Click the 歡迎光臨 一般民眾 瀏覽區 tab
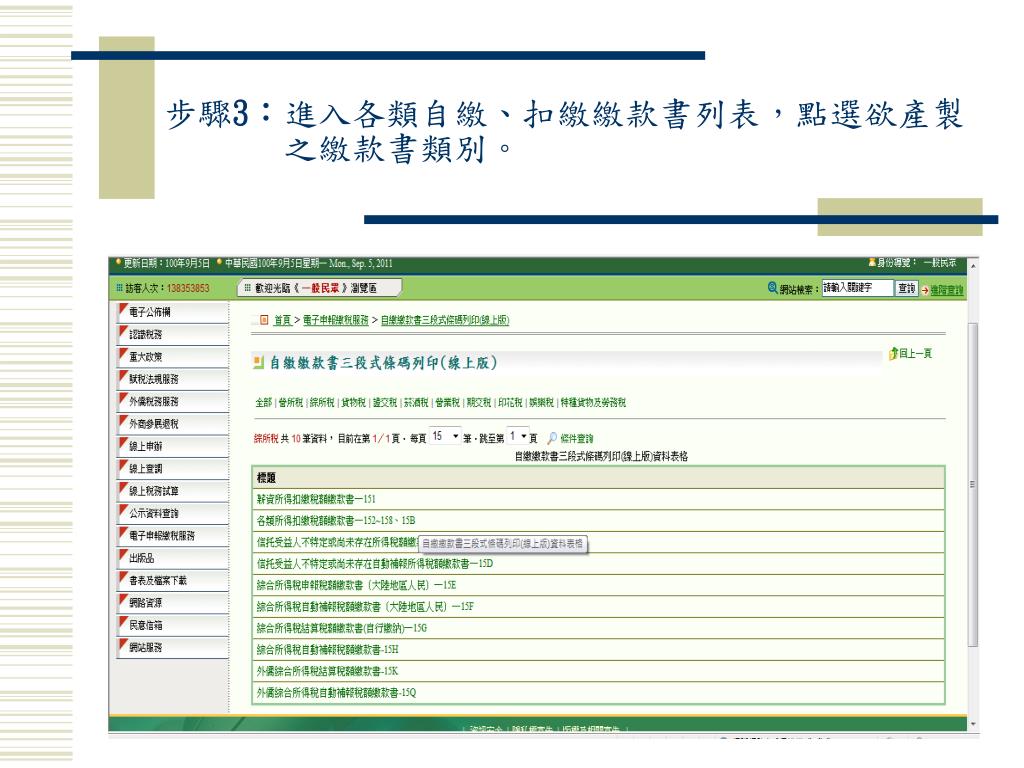 click(x=319, y=288)
